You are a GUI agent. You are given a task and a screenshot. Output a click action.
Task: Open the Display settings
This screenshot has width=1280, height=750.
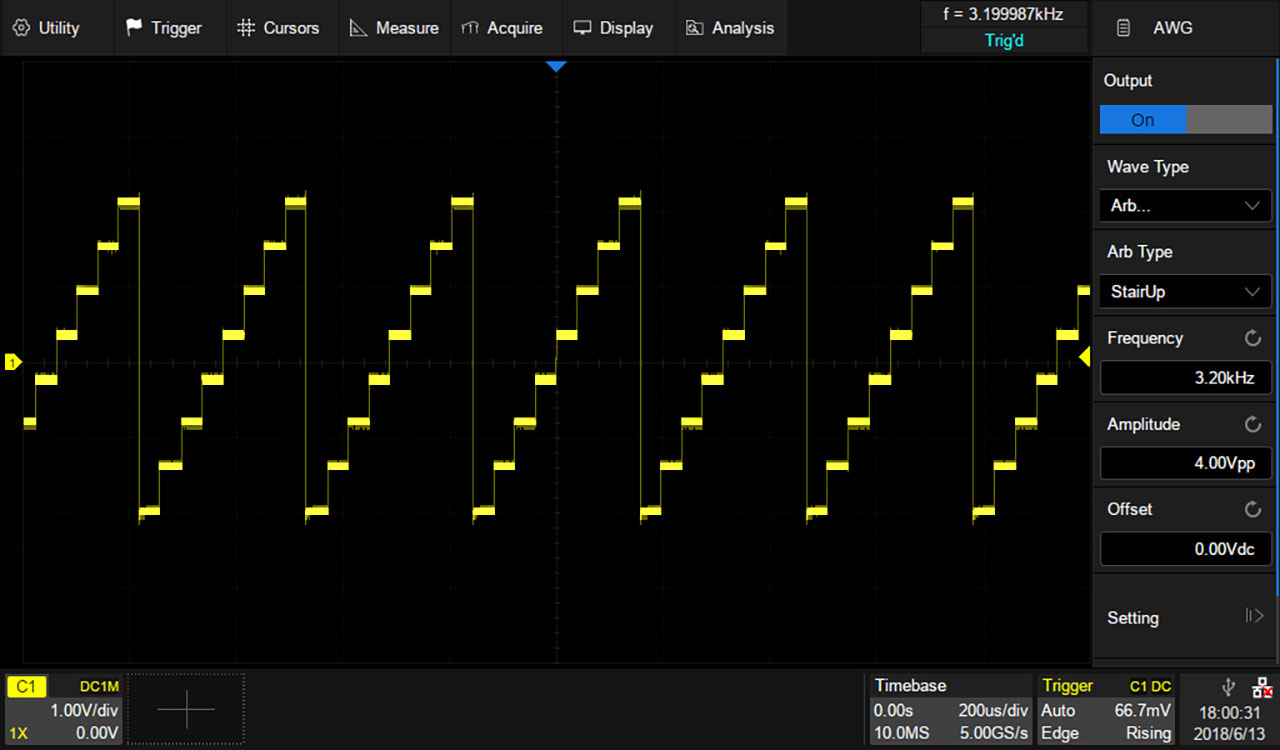[x=614, y=27]
